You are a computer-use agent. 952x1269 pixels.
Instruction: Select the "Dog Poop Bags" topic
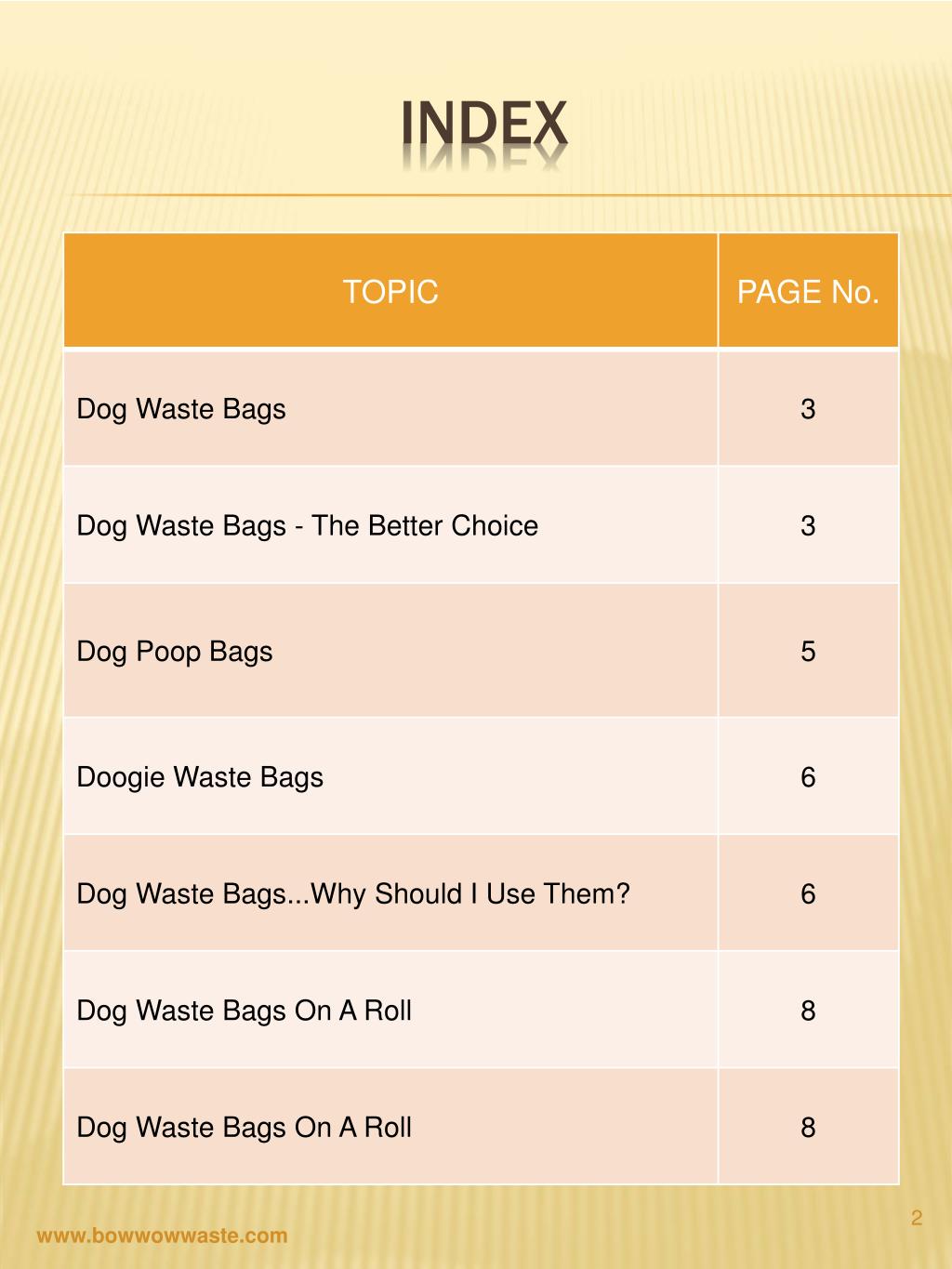point(175,651)
